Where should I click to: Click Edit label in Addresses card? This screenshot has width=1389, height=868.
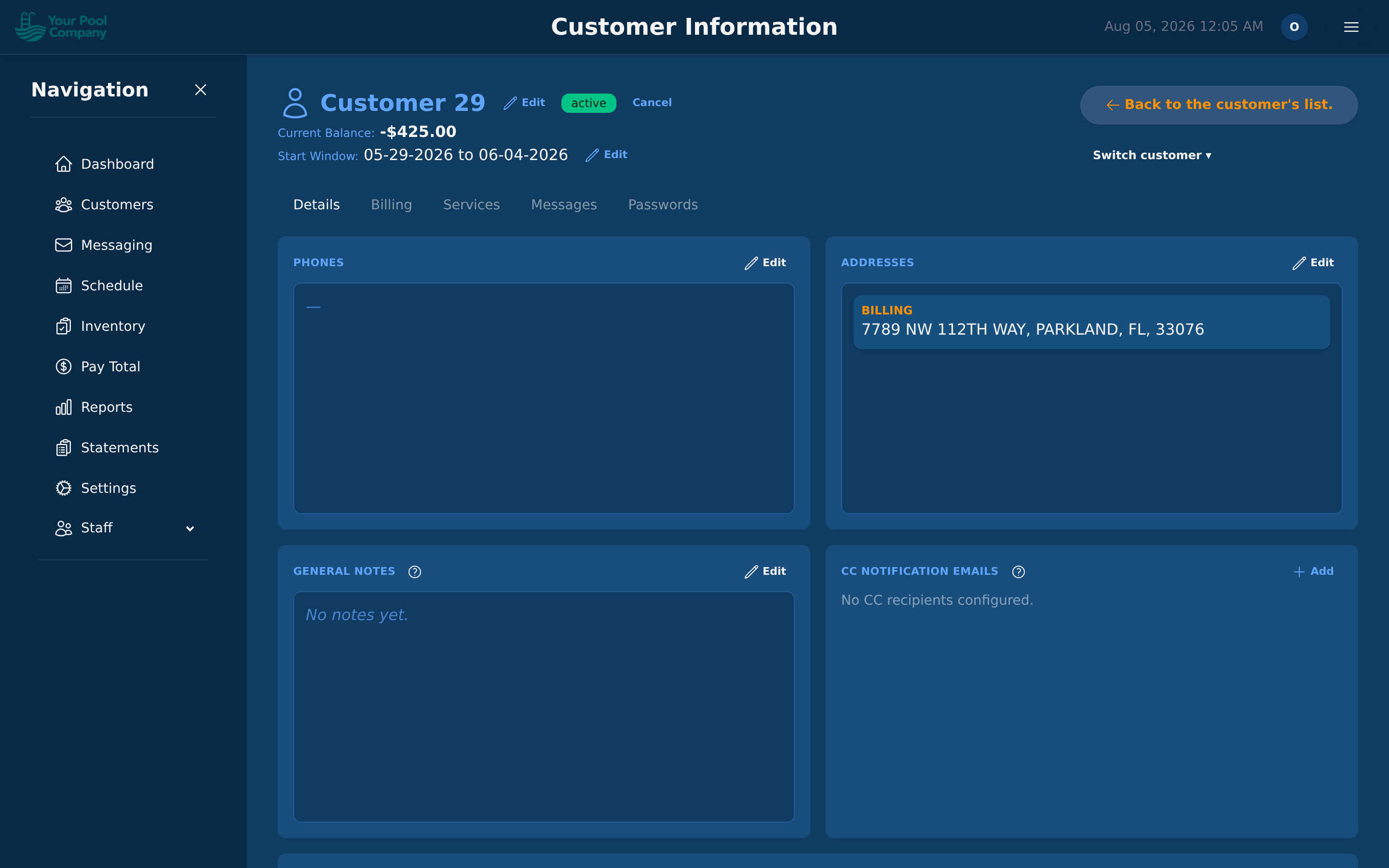tap(1322, 263)
